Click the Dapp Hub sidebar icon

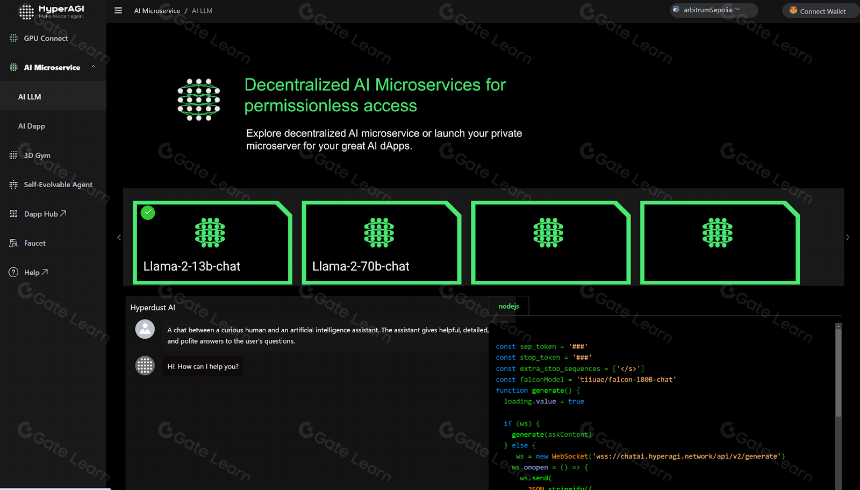pos(14,213)
